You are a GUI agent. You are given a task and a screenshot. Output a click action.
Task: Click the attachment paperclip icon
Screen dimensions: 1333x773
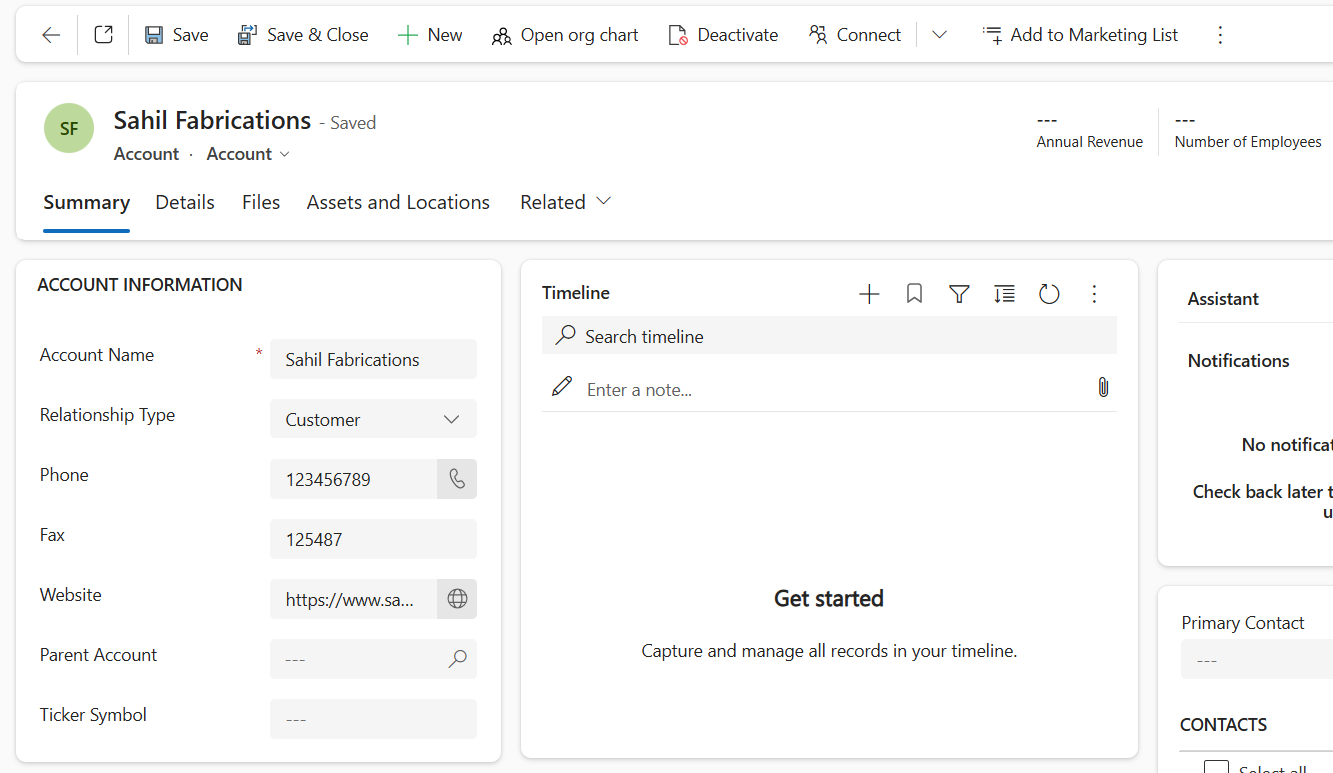[1103, 388]
